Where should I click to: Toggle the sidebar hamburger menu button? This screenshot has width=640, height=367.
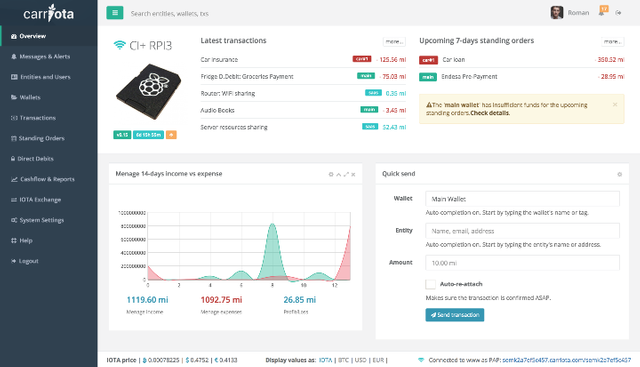point(115,13)
